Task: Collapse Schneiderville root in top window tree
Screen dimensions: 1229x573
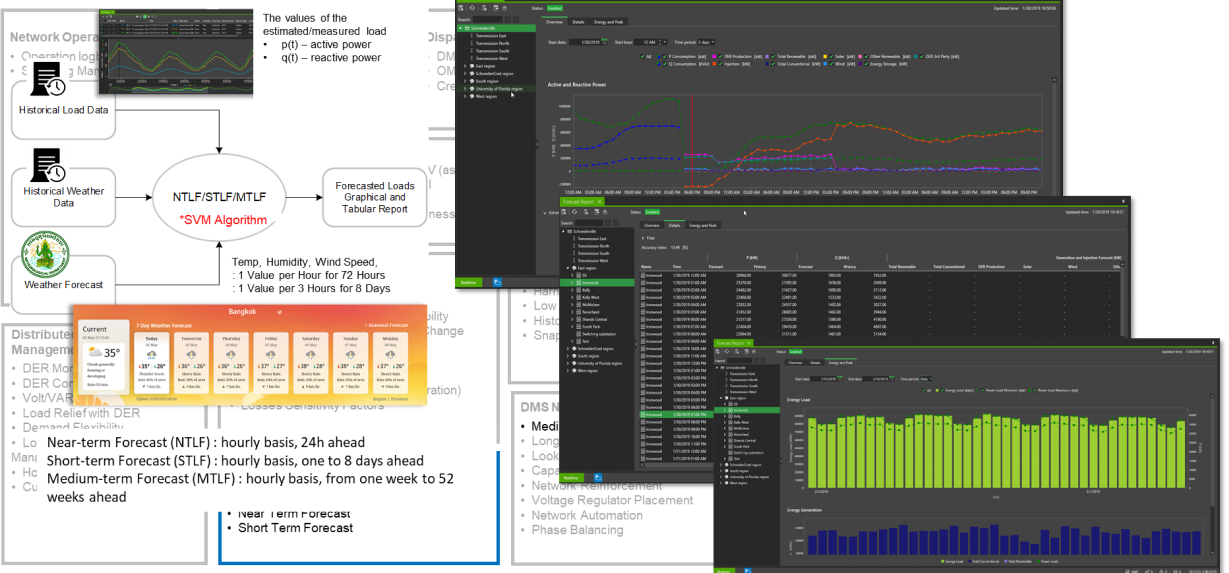Action: [x=460, y=28]
